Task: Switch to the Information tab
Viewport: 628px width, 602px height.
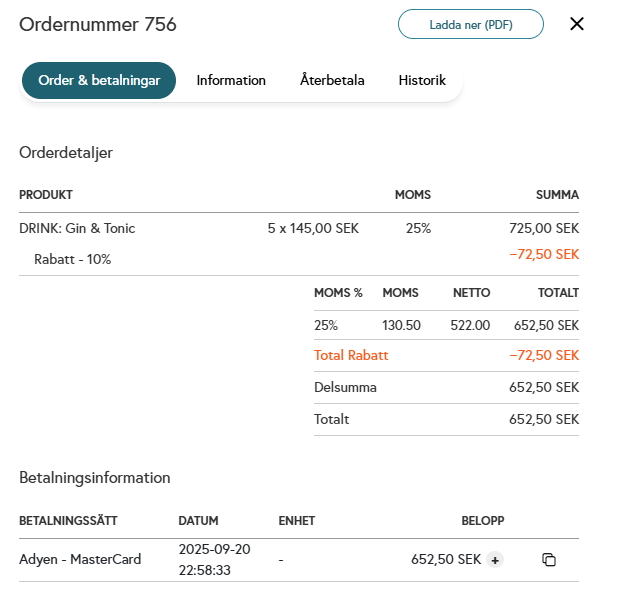Action: coord(231,81)
